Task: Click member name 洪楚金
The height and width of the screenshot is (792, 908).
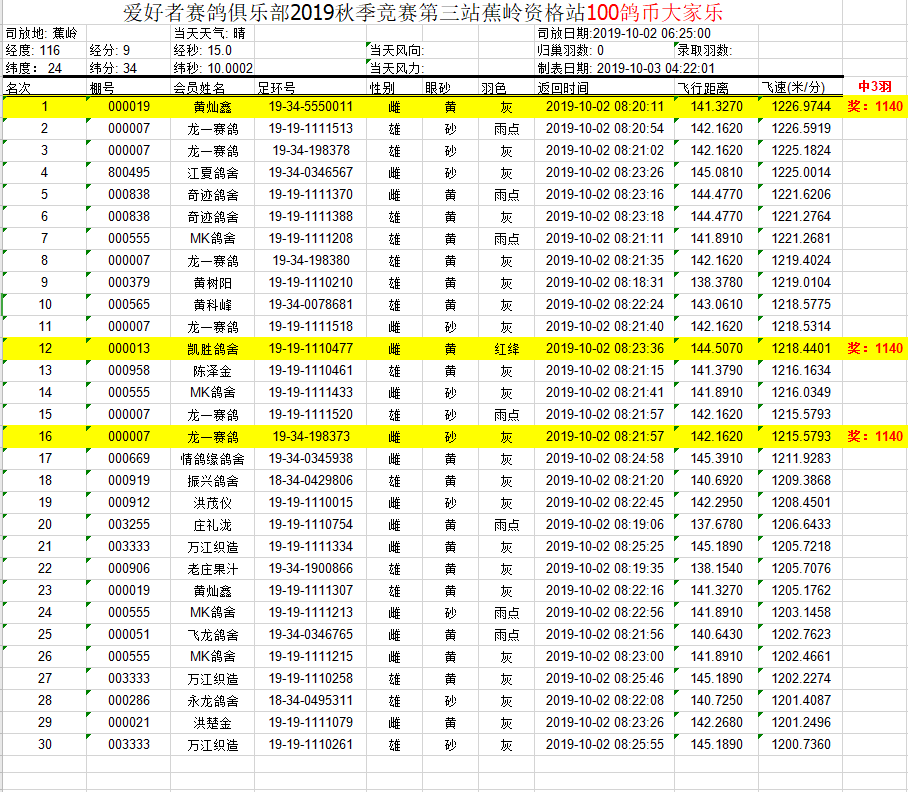Action: point(213,723)
